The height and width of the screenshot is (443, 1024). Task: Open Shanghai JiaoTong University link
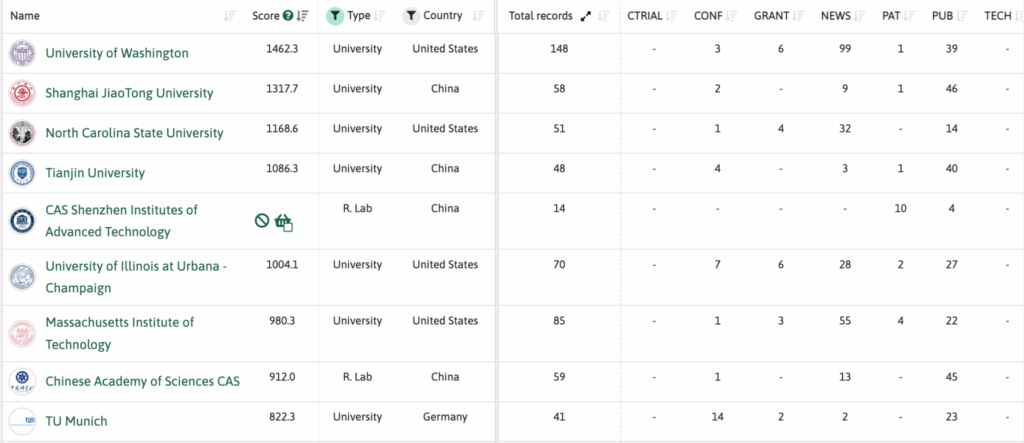[x=129, y=93]
